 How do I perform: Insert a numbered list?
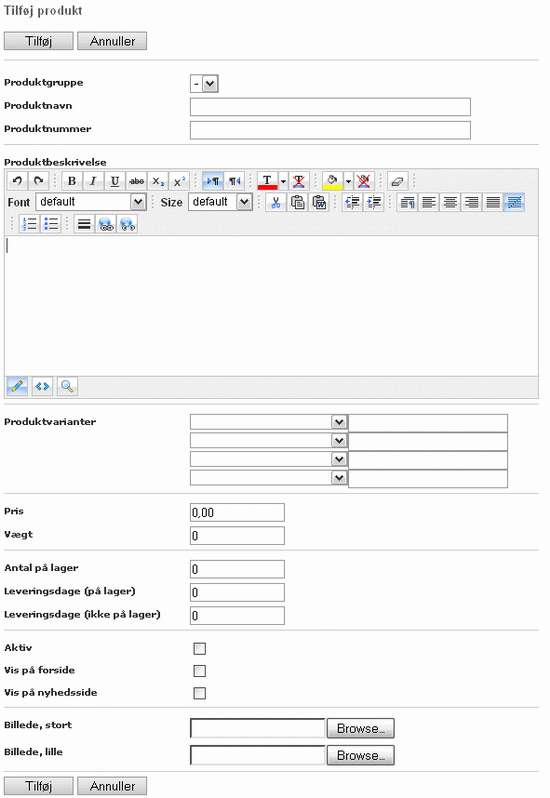click(x=30, y=223)
